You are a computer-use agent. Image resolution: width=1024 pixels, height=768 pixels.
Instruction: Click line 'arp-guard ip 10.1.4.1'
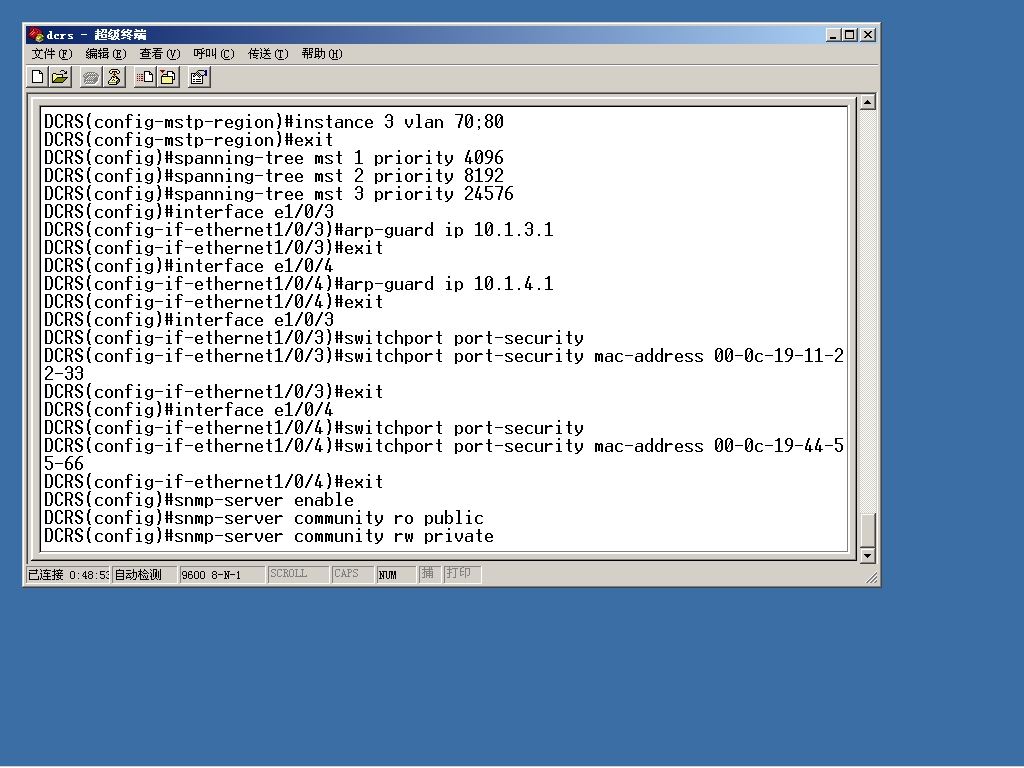coord(298,284)
